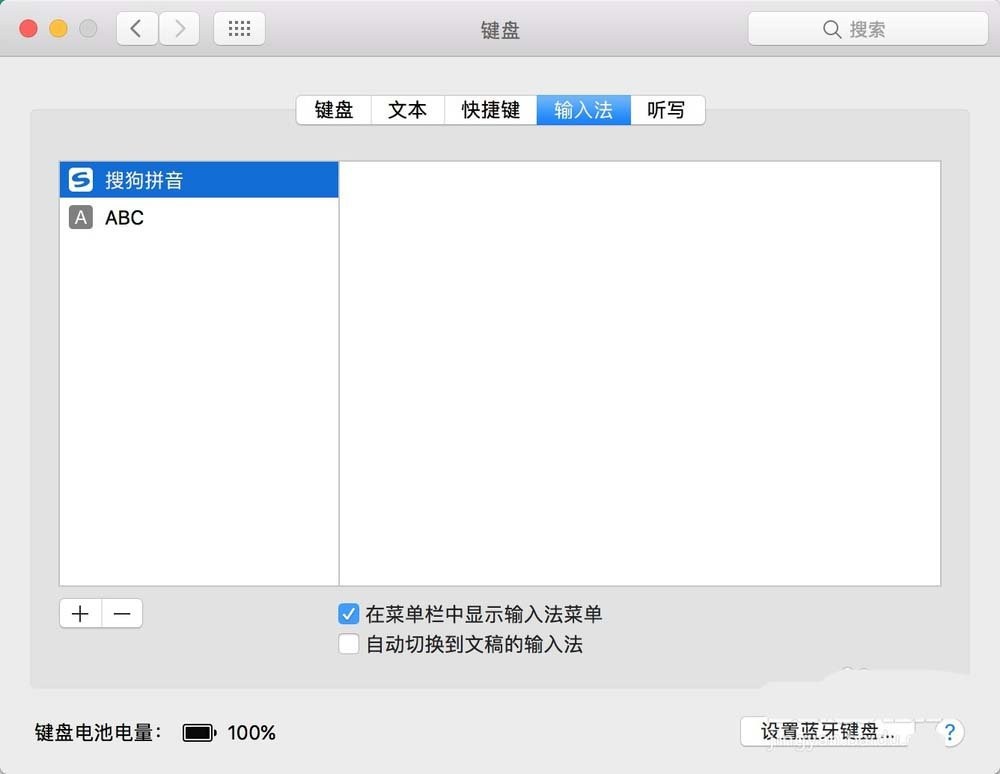Switch to the 文本 tab
The height and width of the screenshot is (774, 1000).
[407, 110]
